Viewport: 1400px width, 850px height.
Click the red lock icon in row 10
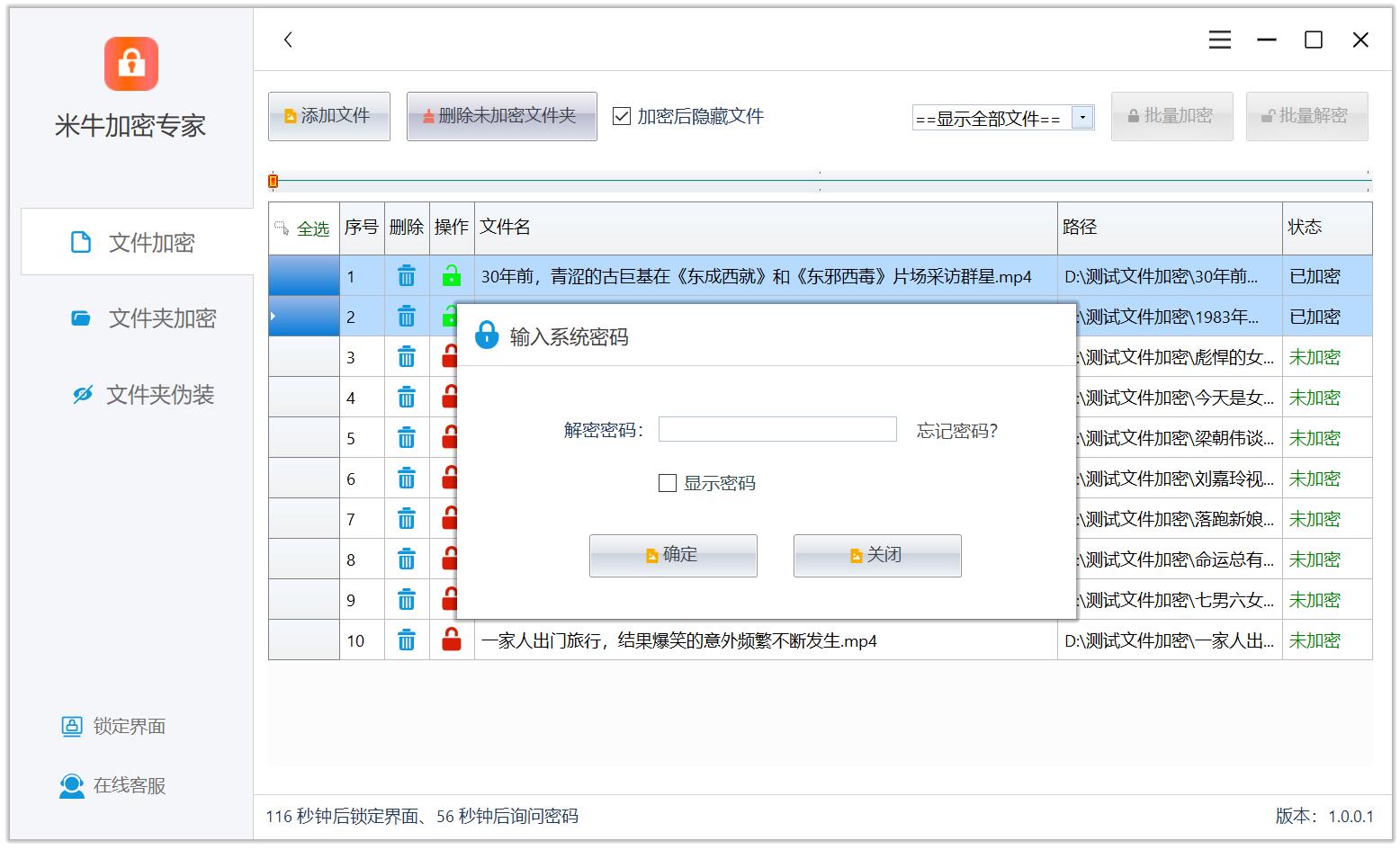click(452, 640)
